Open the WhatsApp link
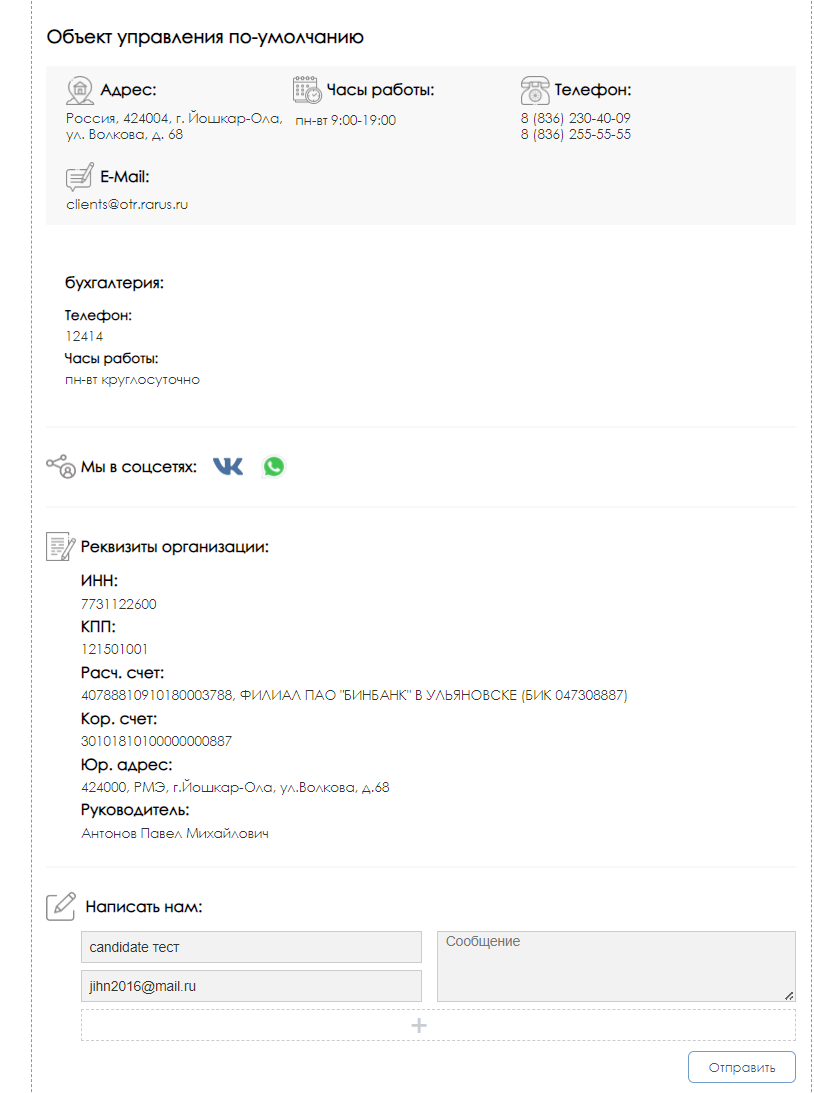This screenshot has width=814, height=1093. coord(274,466)
